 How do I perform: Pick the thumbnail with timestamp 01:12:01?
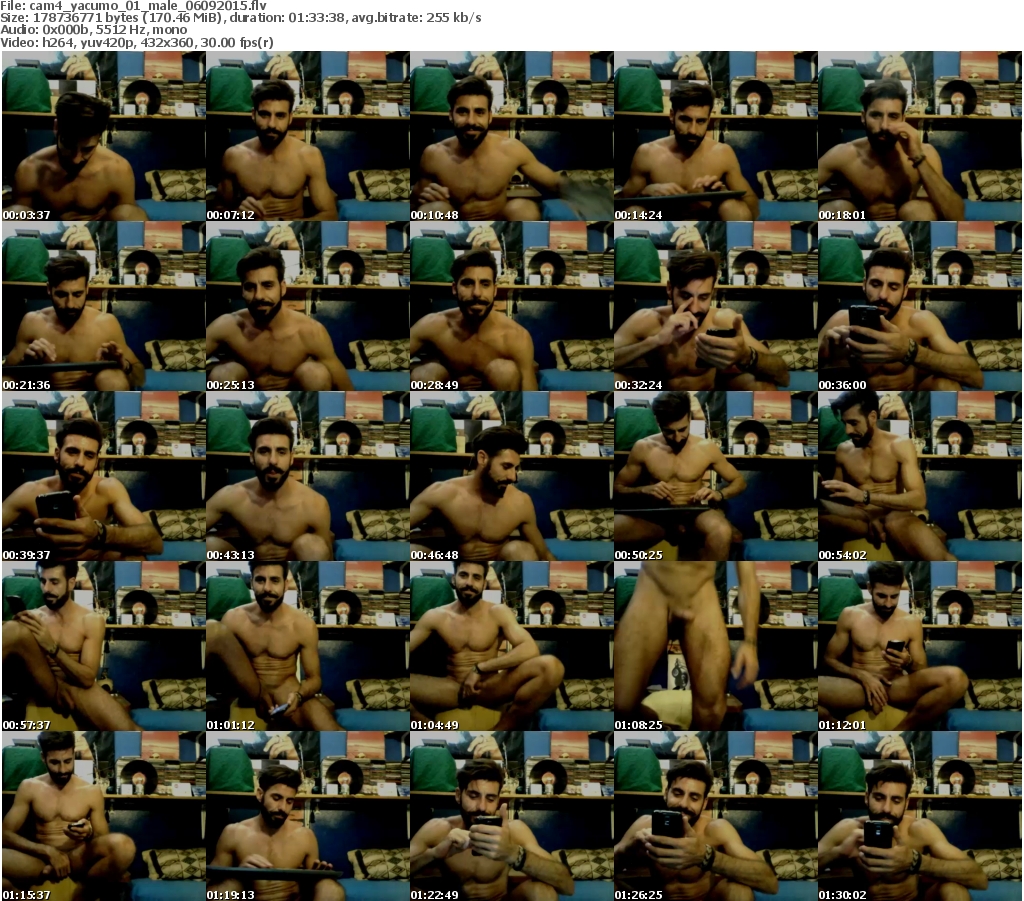(x=920, y=646)
